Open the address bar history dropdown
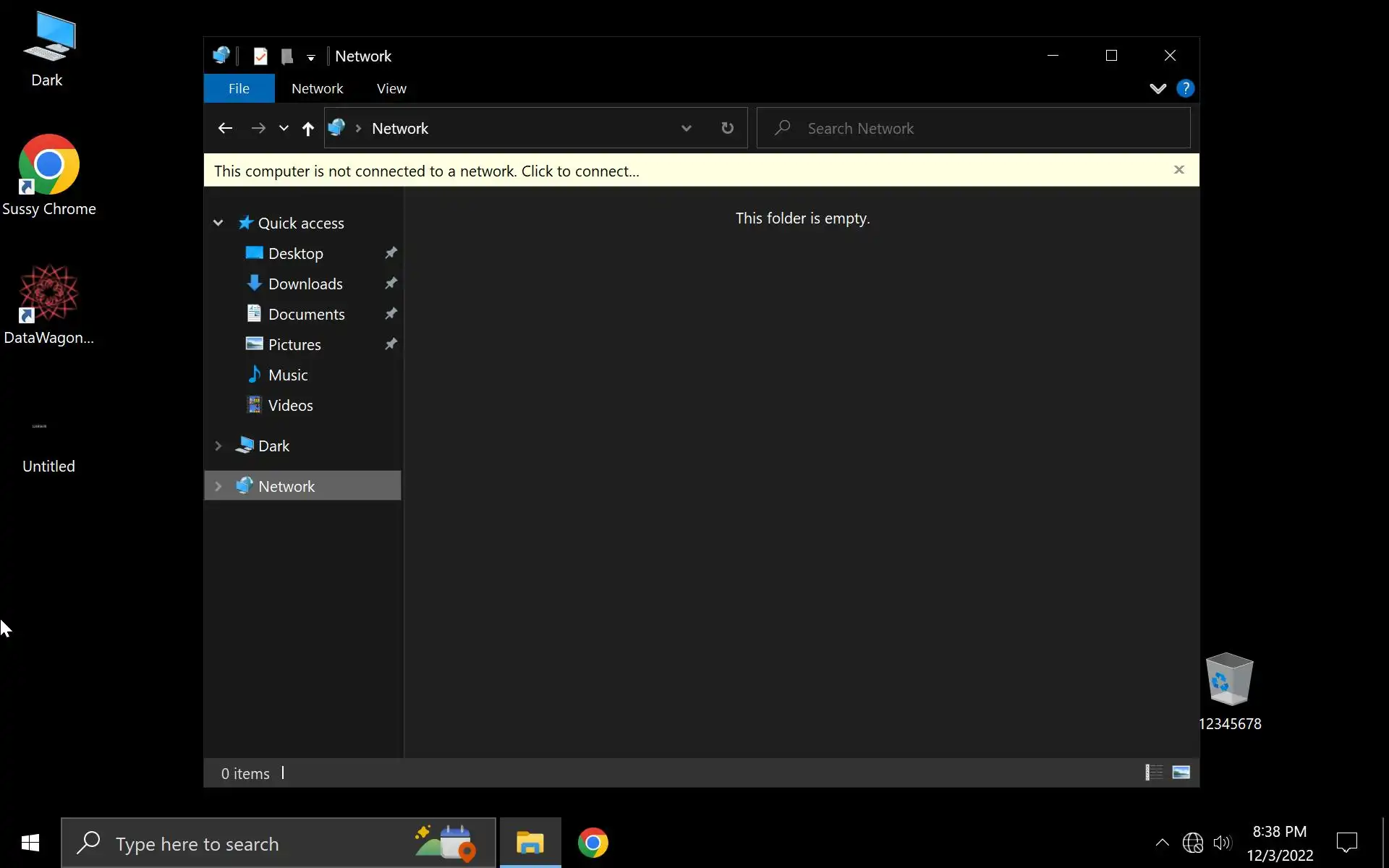This screenshot has height=868, width=1389. [x=686, y=128]
